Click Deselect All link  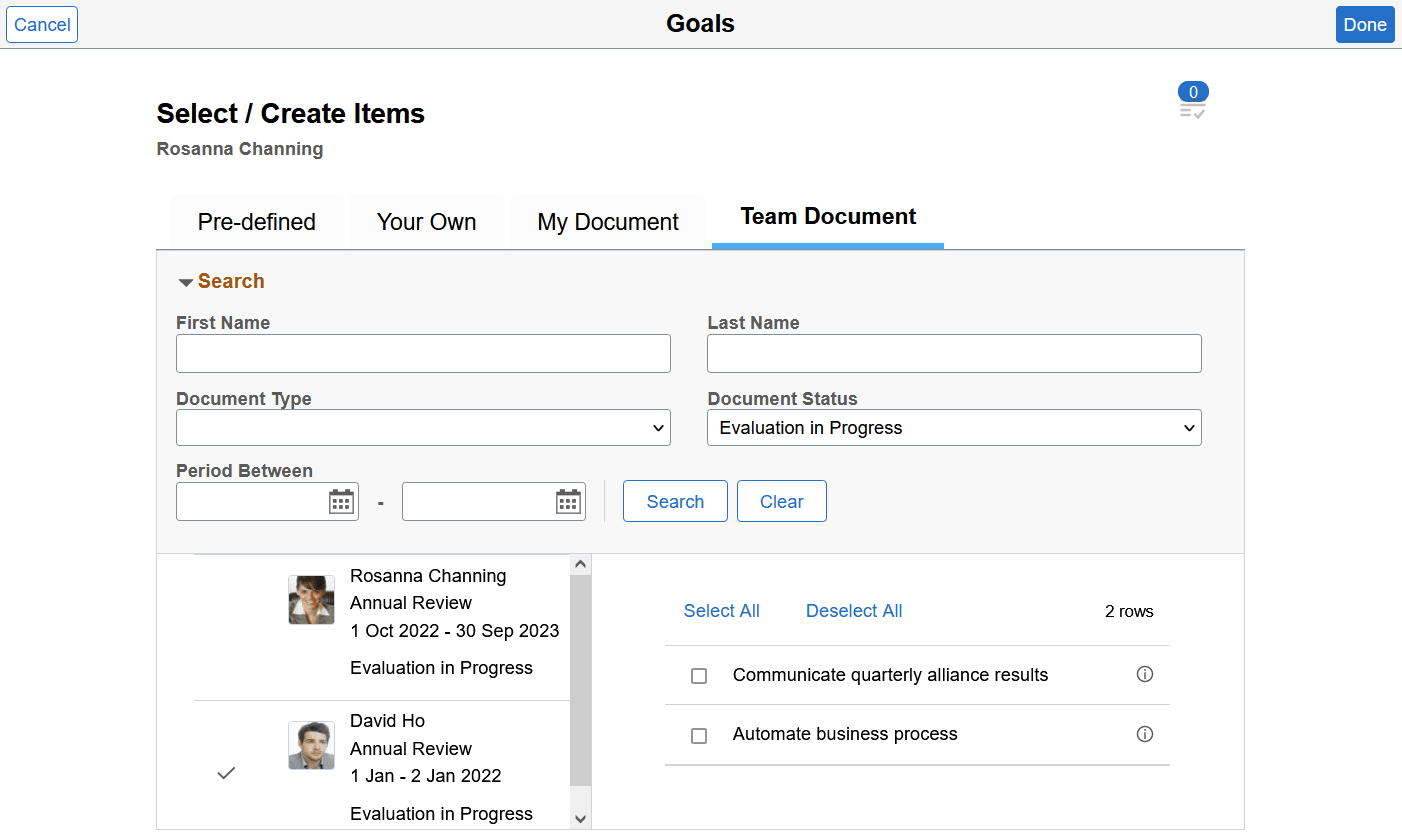(853, 610)
